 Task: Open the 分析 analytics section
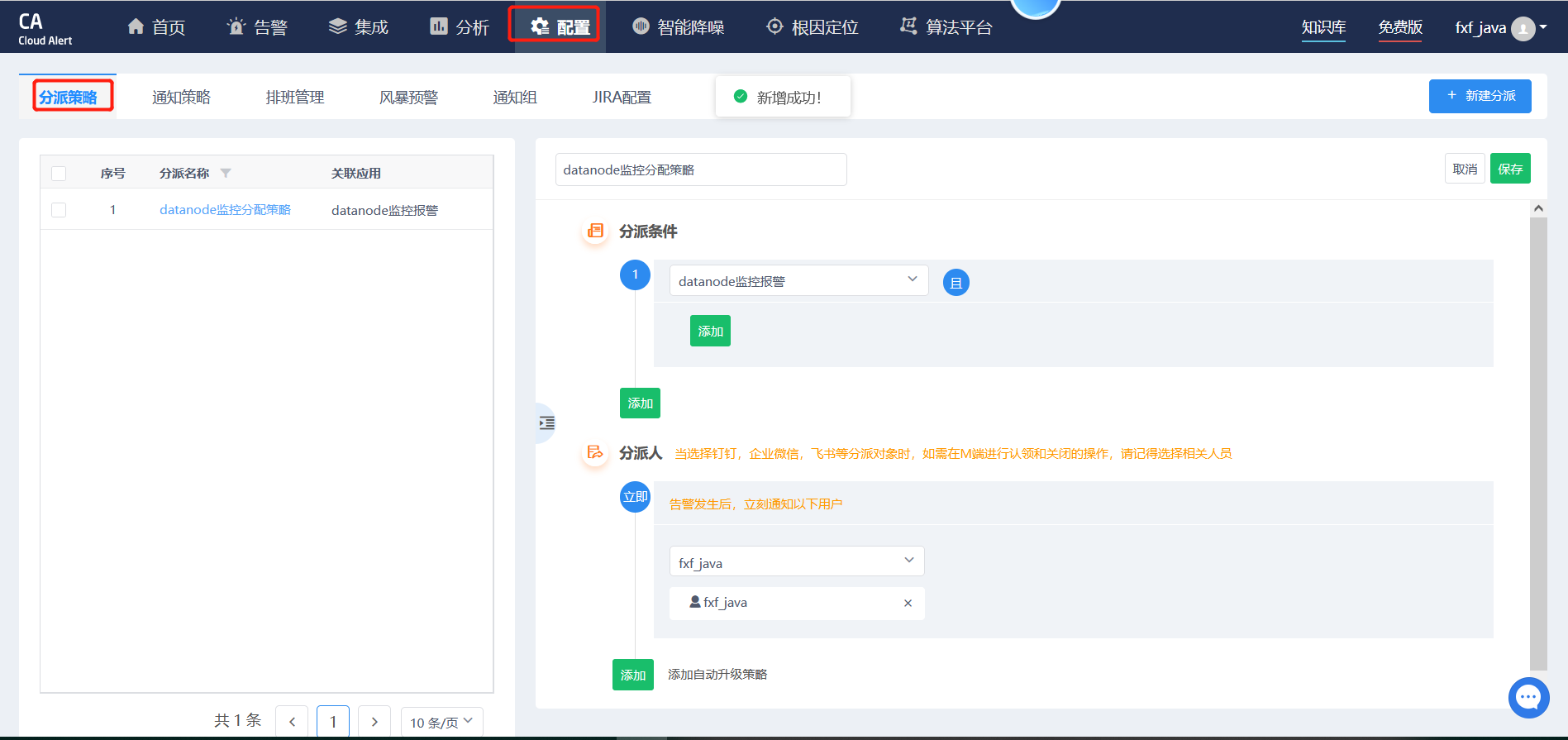[x=460, y=27]
